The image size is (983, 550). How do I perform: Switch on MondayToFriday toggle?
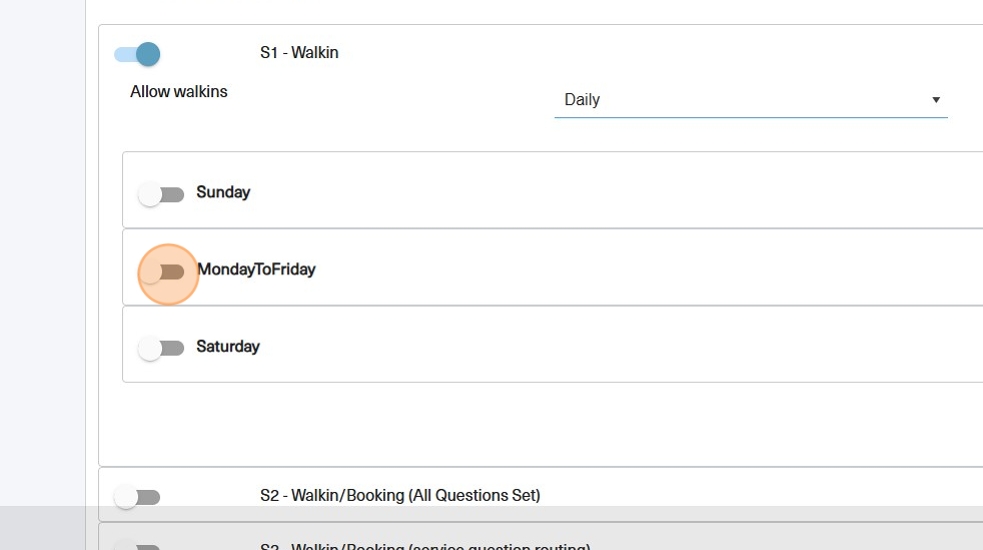point(162,271)
